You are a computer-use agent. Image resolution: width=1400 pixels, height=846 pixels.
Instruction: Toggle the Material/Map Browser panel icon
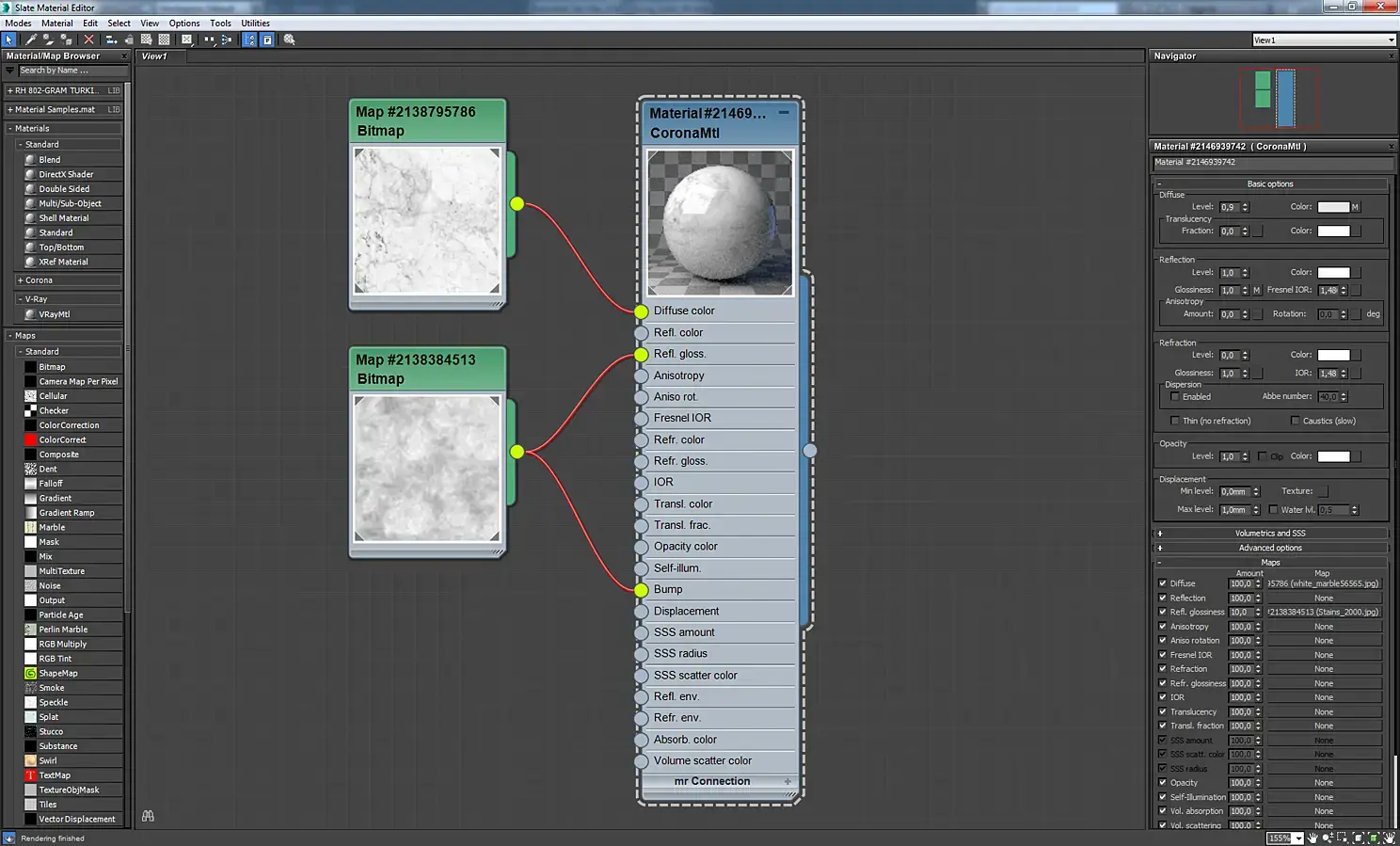pyautogui.click(x=249, y=40)
